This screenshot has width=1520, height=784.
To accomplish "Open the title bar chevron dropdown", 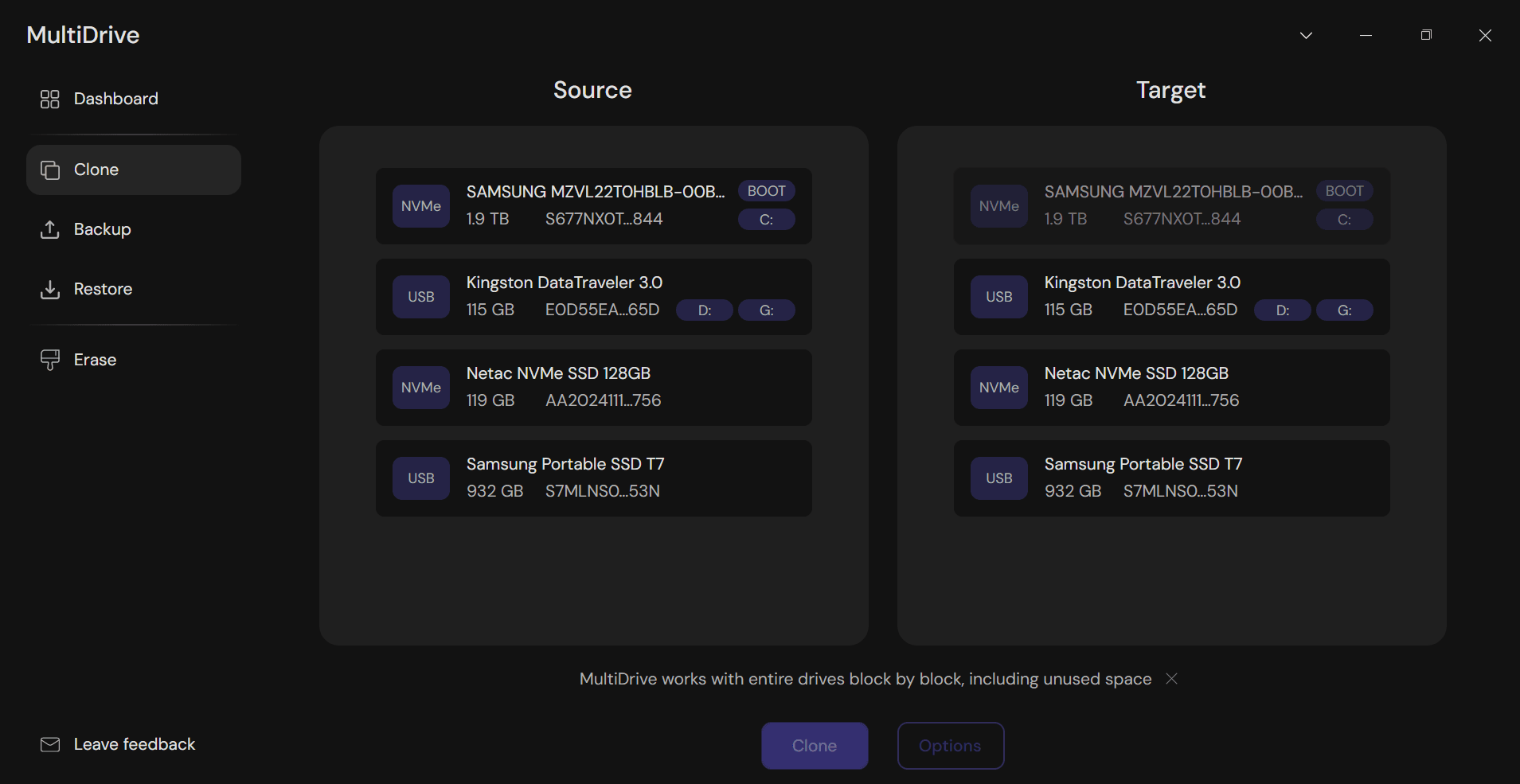I will pyautogui.click(x=1306, y=35).
